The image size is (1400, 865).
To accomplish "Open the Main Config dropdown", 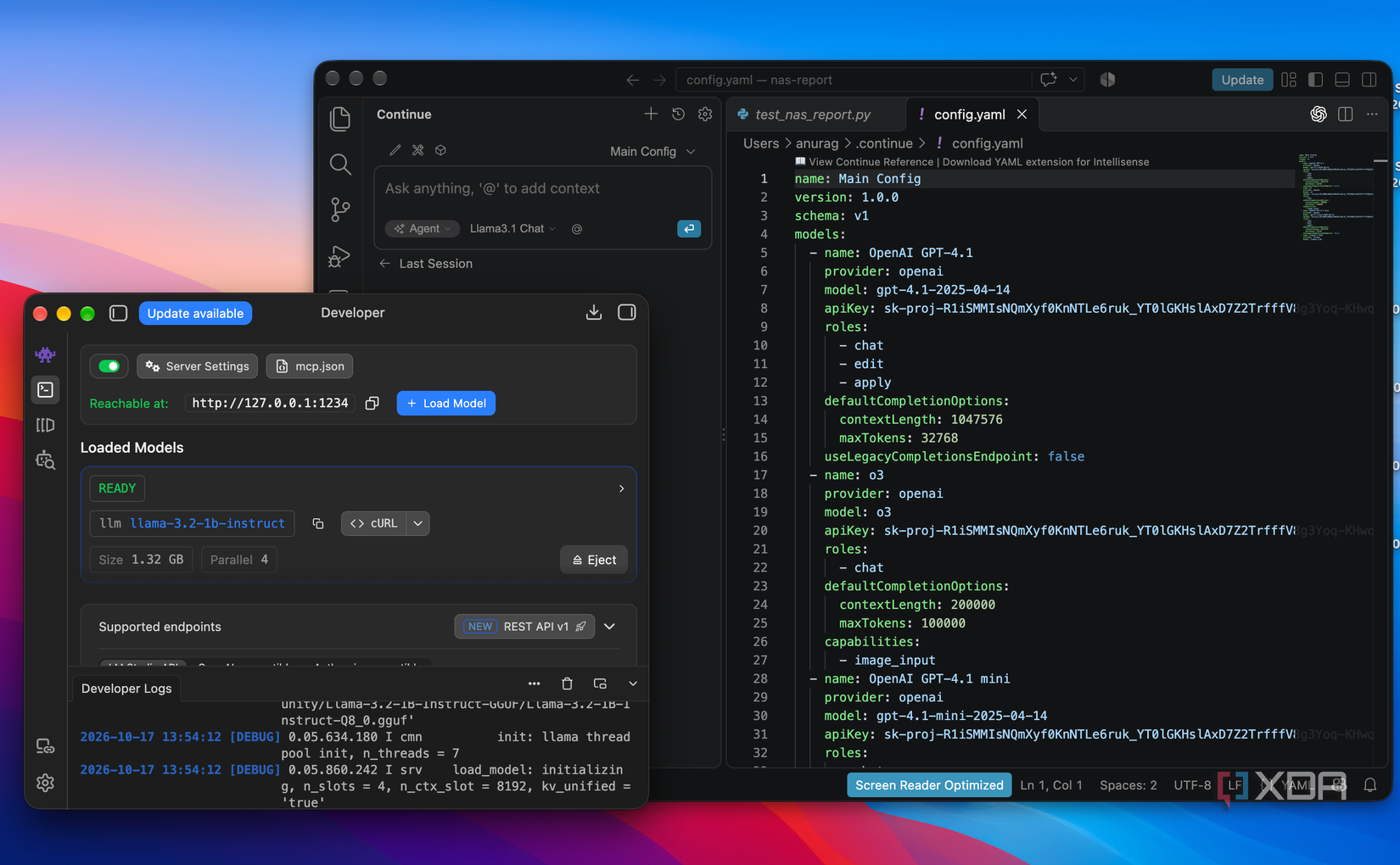I will (652, 151).
